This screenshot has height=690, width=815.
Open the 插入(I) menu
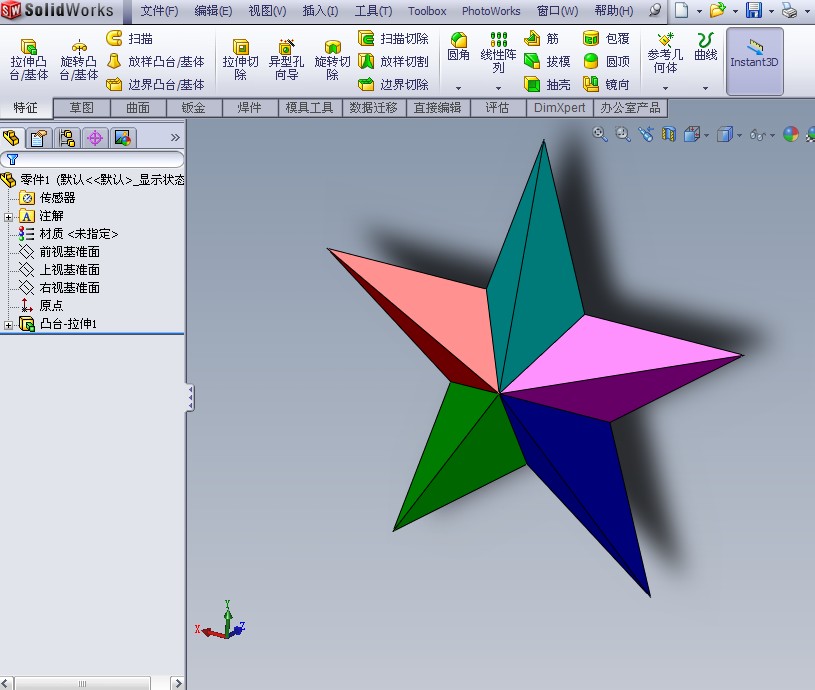(320, 11)
